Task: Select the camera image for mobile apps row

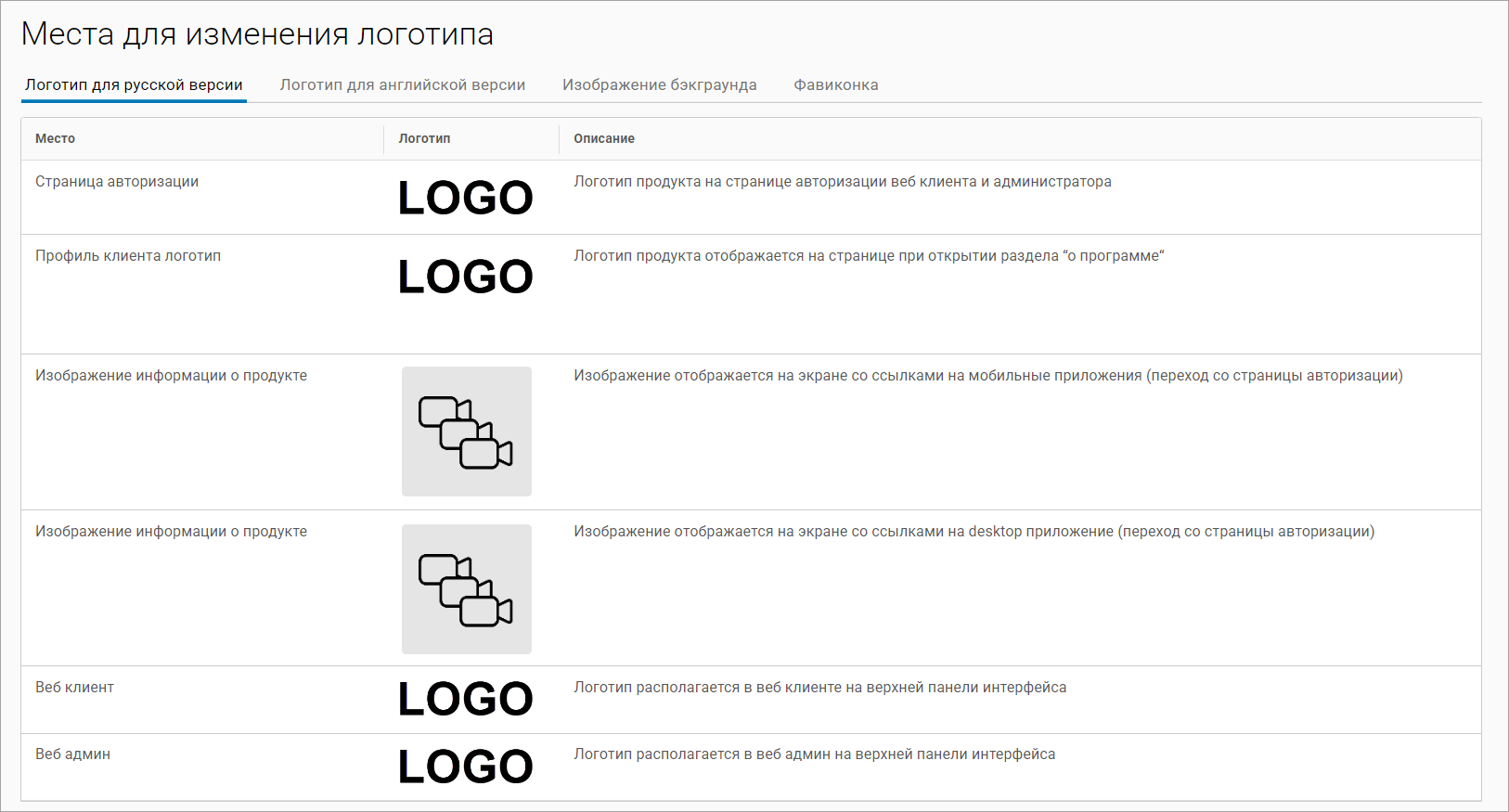Action: tap(466, 432)
